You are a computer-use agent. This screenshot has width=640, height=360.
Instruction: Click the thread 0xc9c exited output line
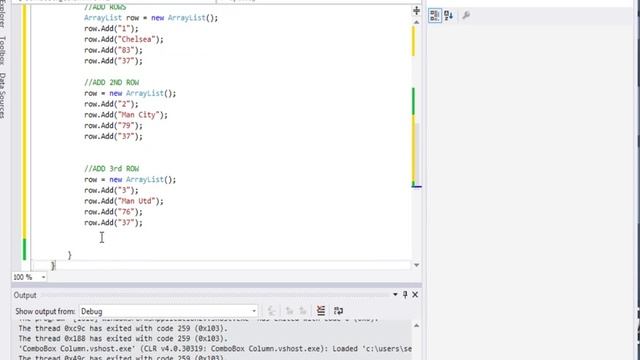[123, 329]
